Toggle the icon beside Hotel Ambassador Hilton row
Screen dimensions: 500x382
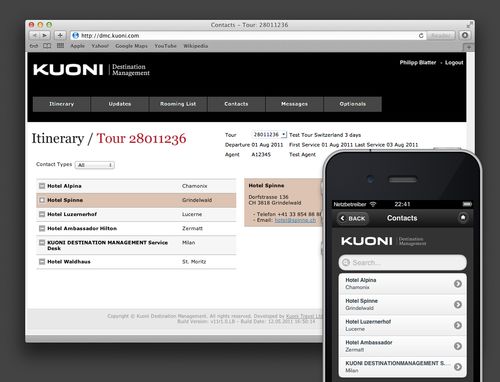42,228
